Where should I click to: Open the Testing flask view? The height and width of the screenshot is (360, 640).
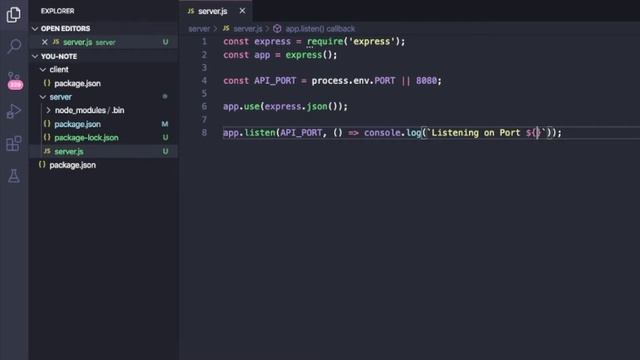13,176
